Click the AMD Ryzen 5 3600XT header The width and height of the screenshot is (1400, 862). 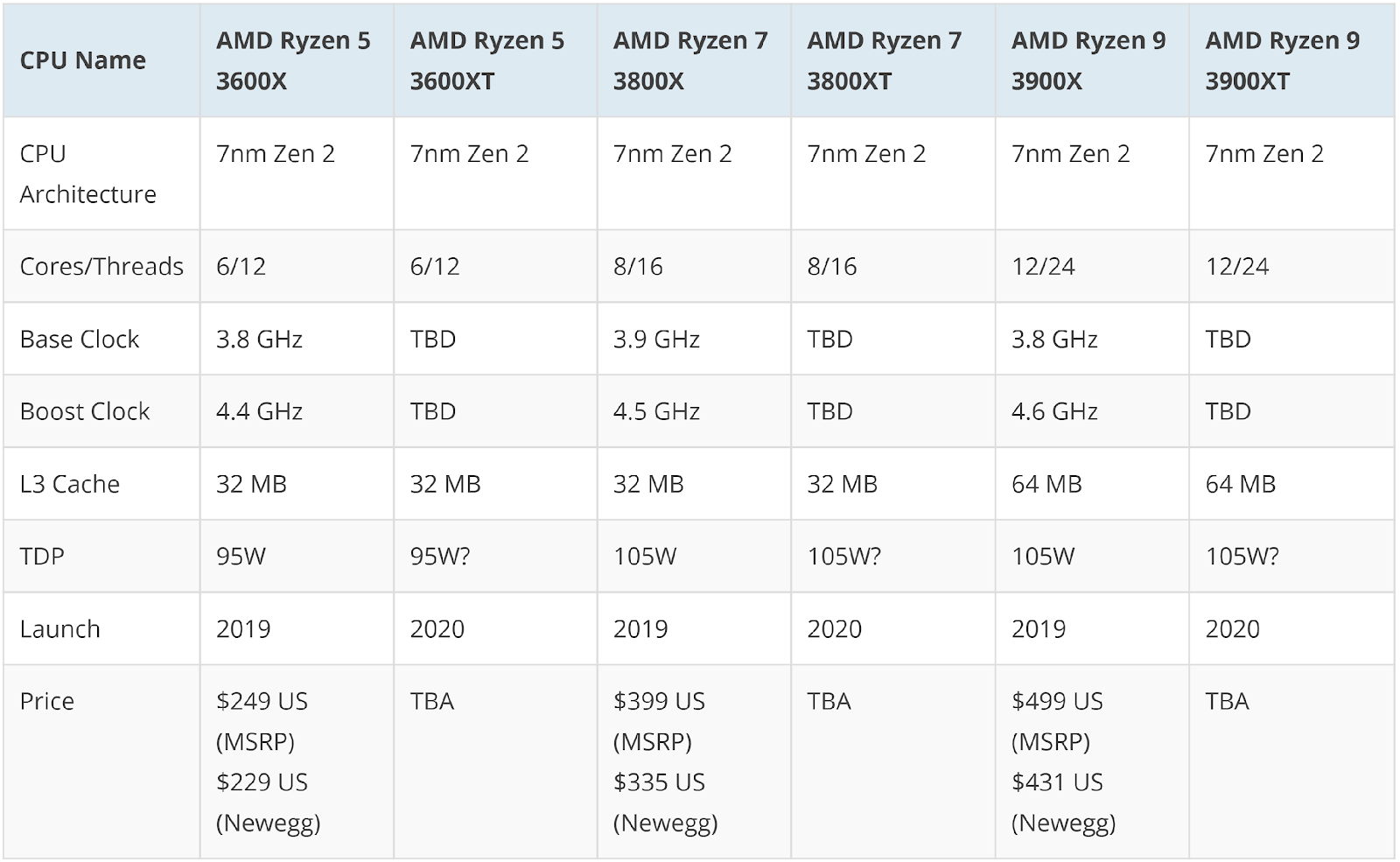click(x=487, y=60)
